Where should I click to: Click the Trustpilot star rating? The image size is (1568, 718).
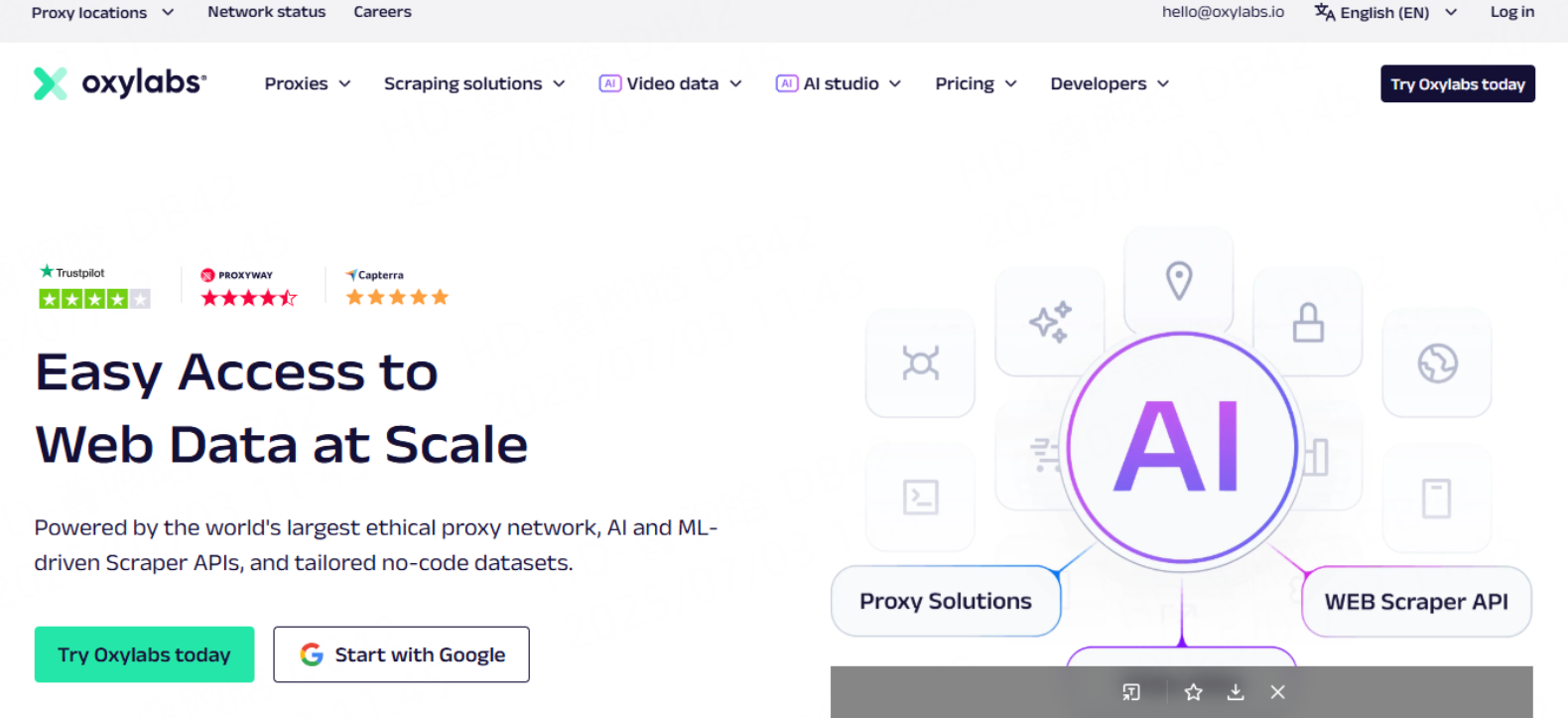[94, 298]
